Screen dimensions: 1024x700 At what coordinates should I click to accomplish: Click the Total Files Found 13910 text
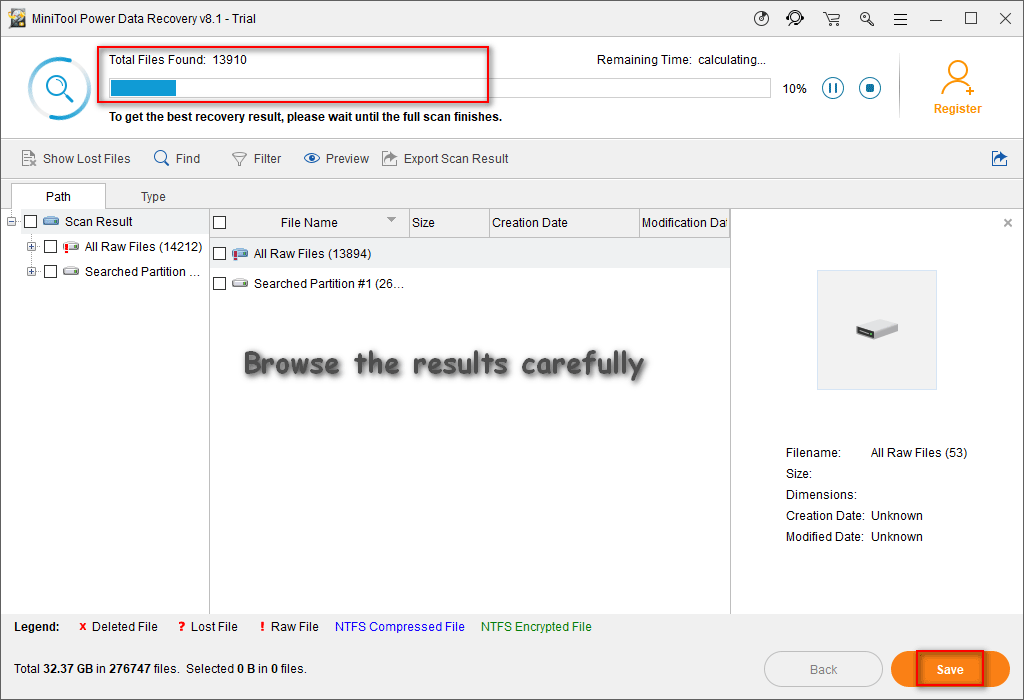coord(178,60)
